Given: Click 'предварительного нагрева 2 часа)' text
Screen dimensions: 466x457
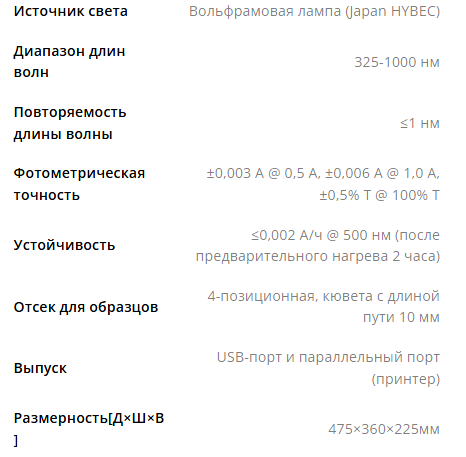Looking at the screenshot, I should pyautogui.click(x=318, y=256).
